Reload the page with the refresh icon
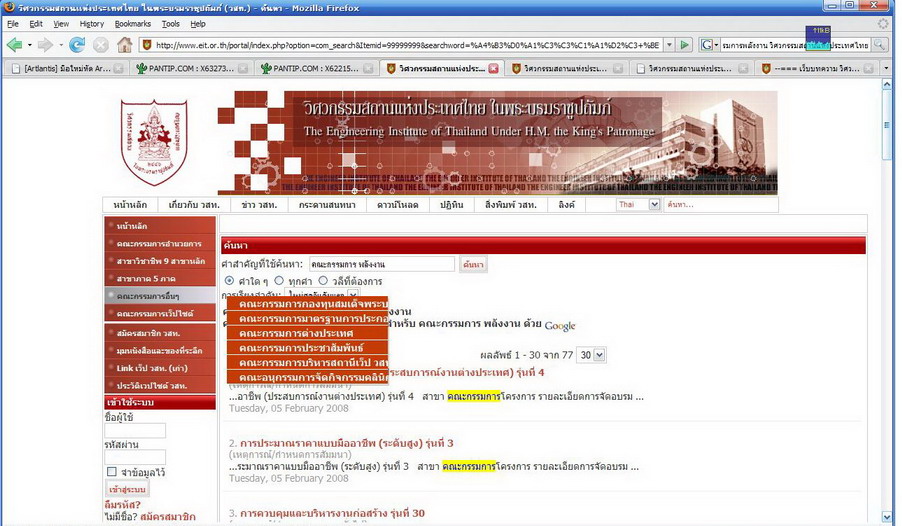The width and height of the screenshot is (902, 526). tap(77, 44)
